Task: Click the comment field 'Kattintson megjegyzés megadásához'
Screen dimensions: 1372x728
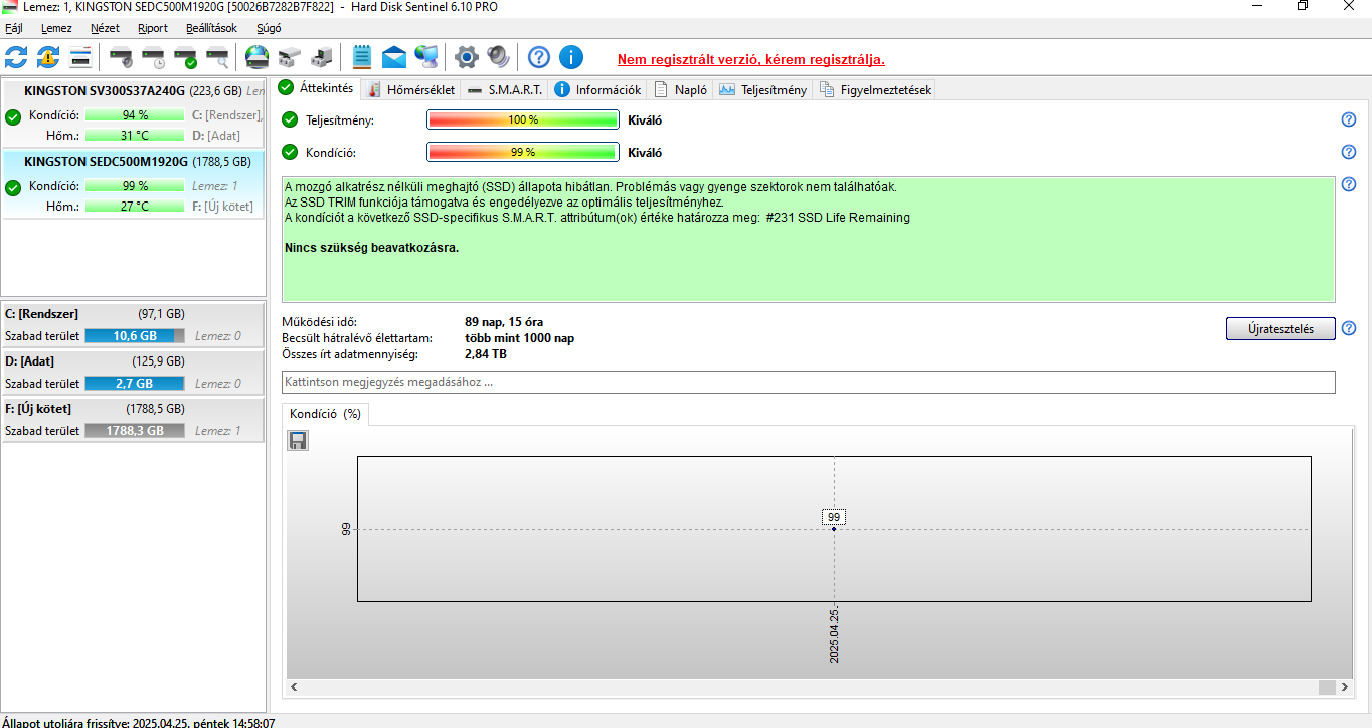Action: coord(809,382)
